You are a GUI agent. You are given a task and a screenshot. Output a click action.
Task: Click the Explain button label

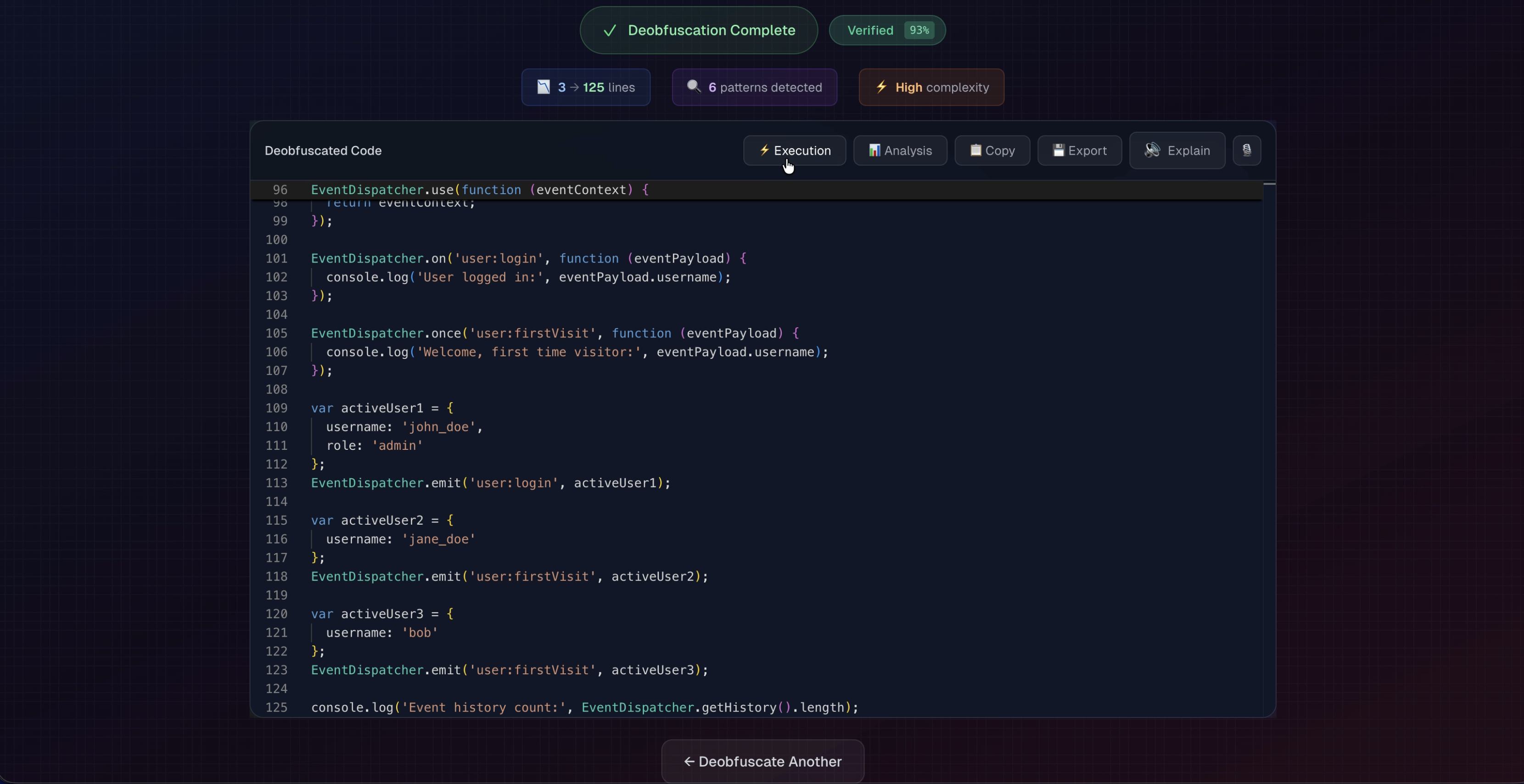coord(1188,150)
